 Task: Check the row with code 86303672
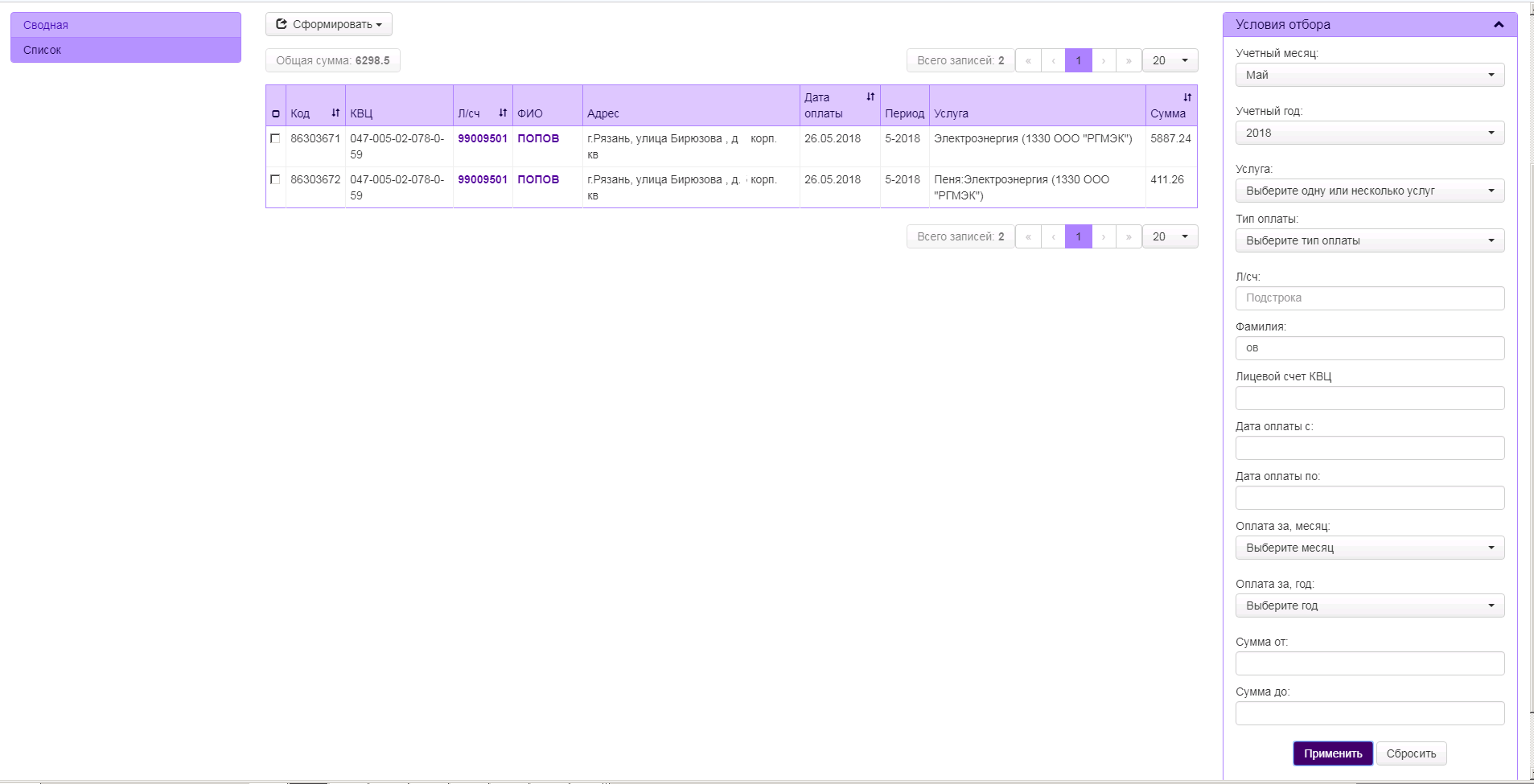[275, 179]
